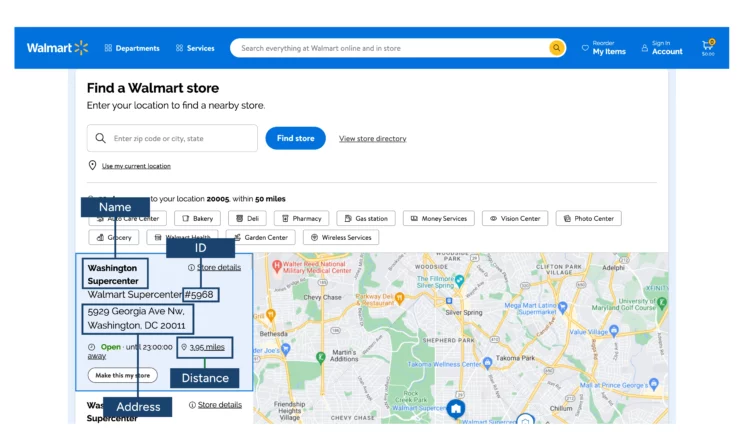The width and height of the screenshot is (744, 443).
Task: Click the Takoma Park label on map
Action: coord(515,358)
